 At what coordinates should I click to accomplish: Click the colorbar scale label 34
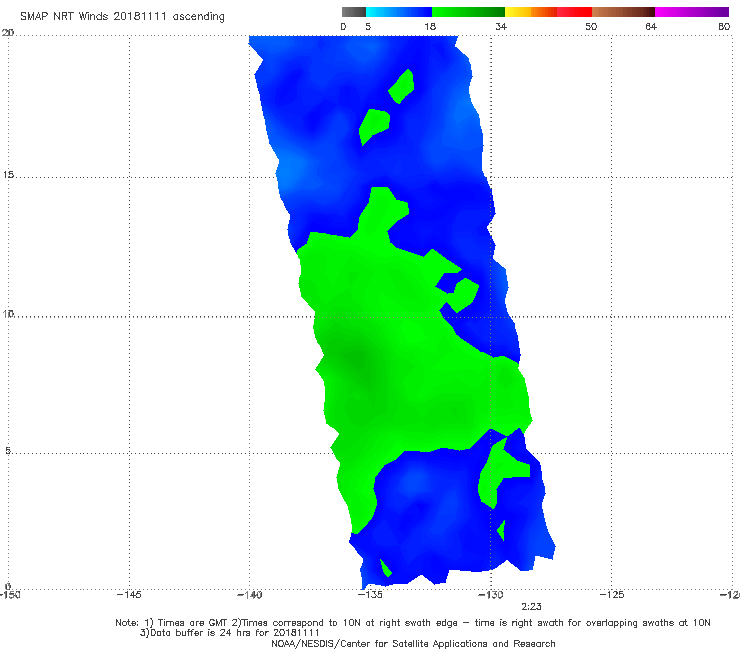click(501, 27)
